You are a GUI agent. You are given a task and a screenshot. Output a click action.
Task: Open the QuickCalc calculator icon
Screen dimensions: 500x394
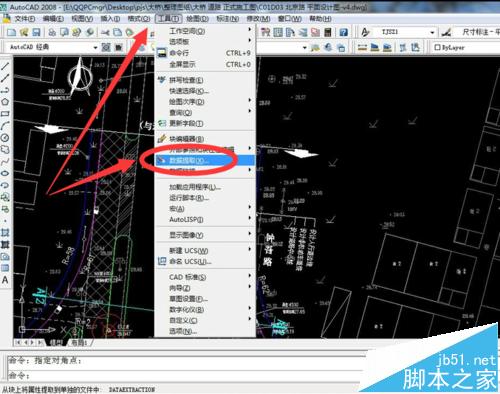(328, 32)
